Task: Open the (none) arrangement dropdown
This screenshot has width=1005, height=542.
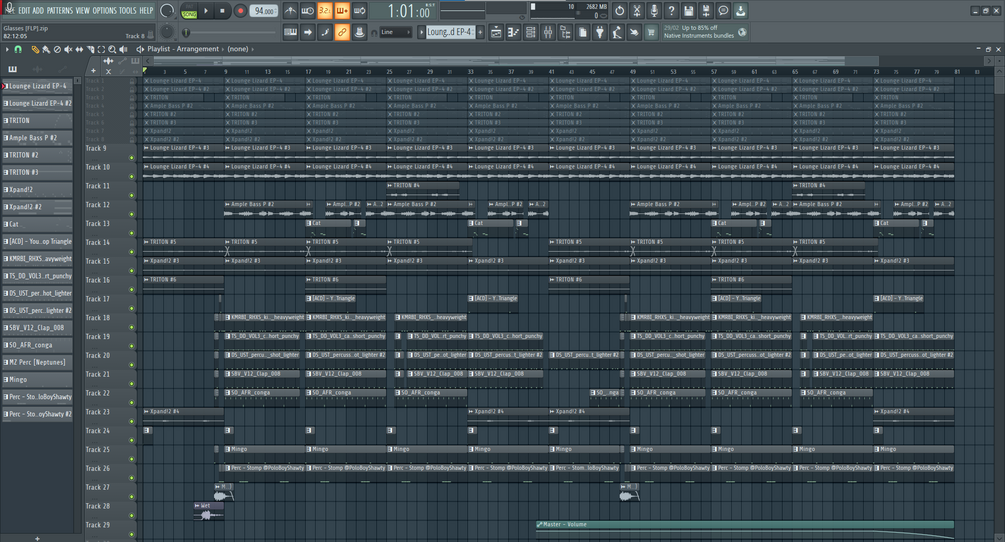Action: click(238, 49)
